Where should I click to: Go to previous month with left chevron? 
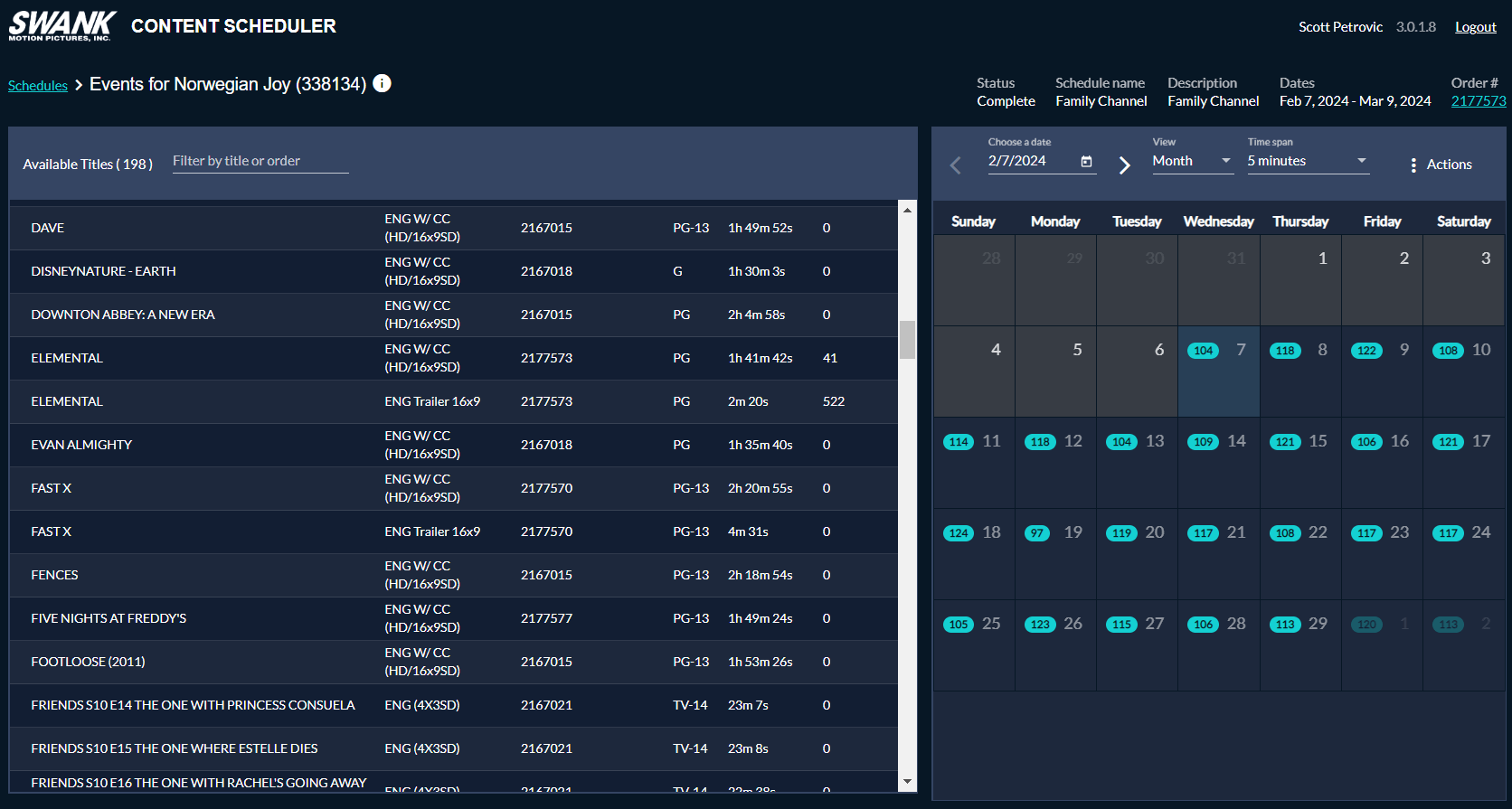pos(956,165)
